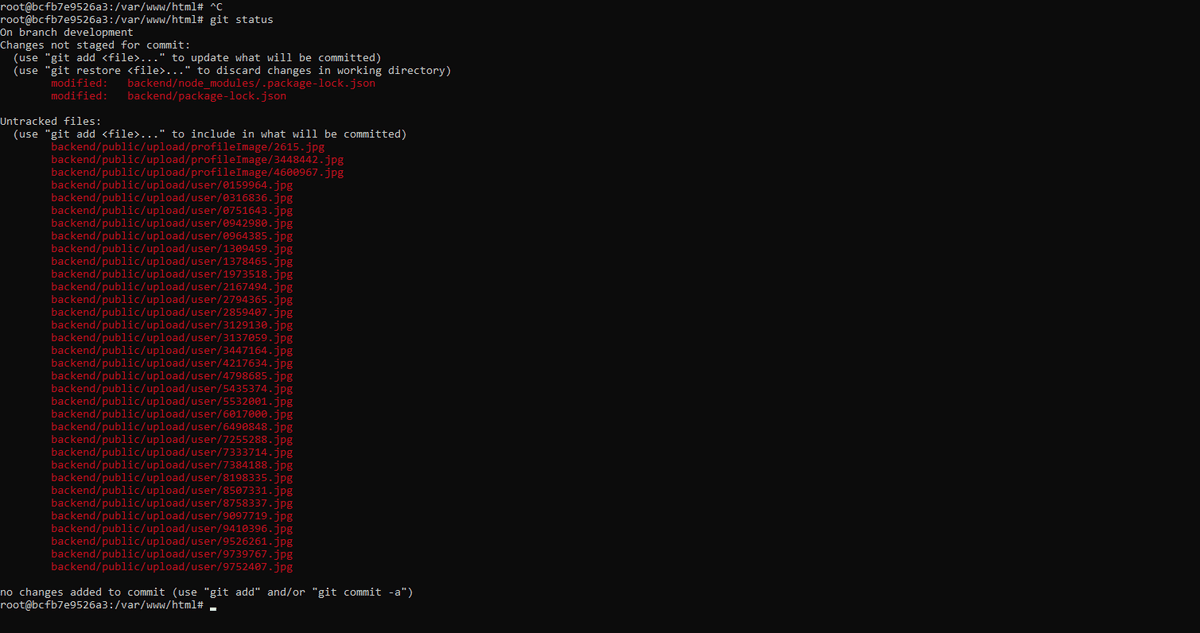Click the cursor at the final prompt
The height and width of the screenshot is (633, 1200).
coord(213,606)
